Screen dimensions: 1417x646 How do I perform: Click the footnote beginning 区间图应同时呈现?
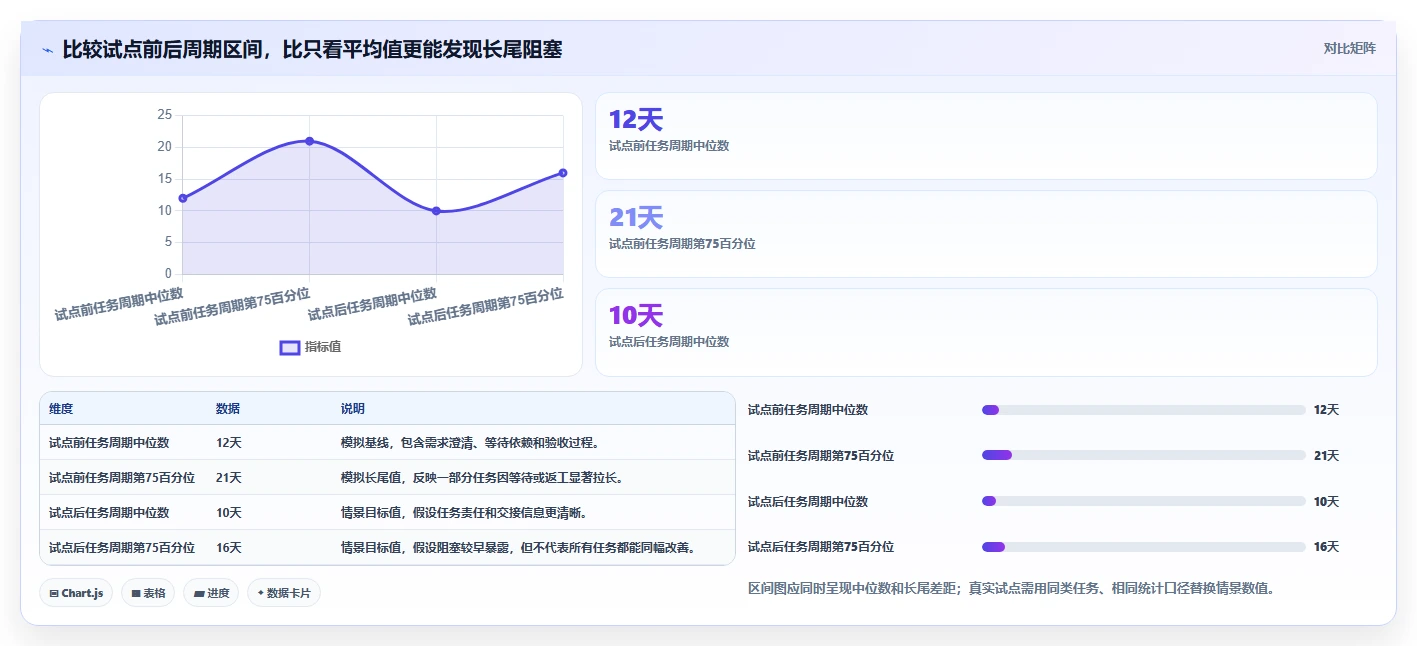pos(1012,589)
